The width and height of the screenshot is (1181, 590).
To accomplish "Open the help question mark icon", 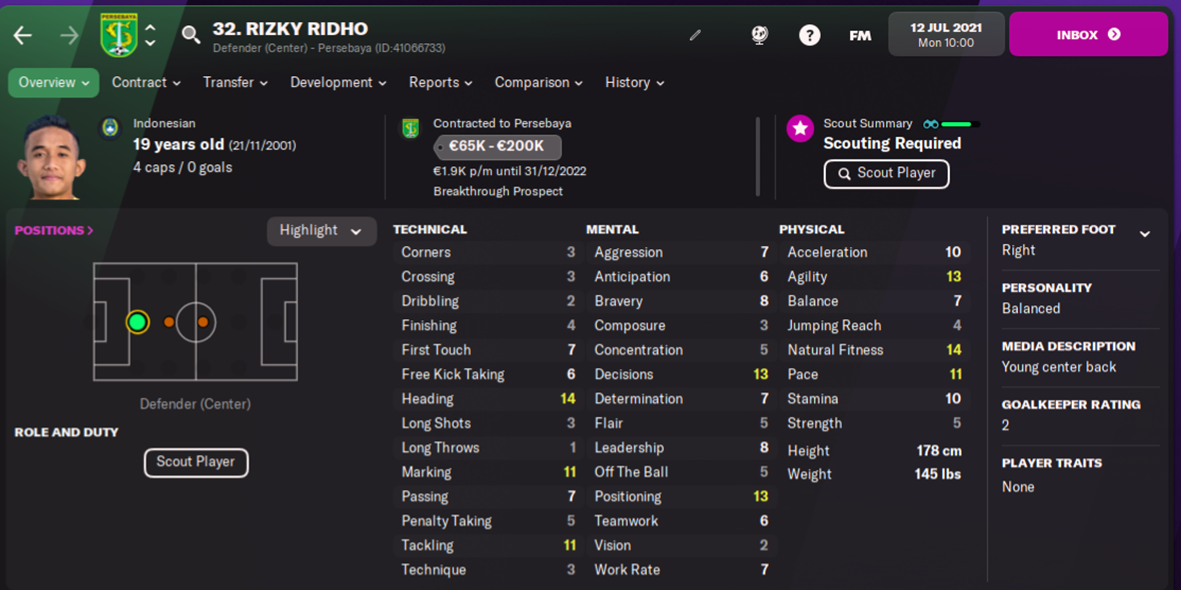I will coord(809,35).
